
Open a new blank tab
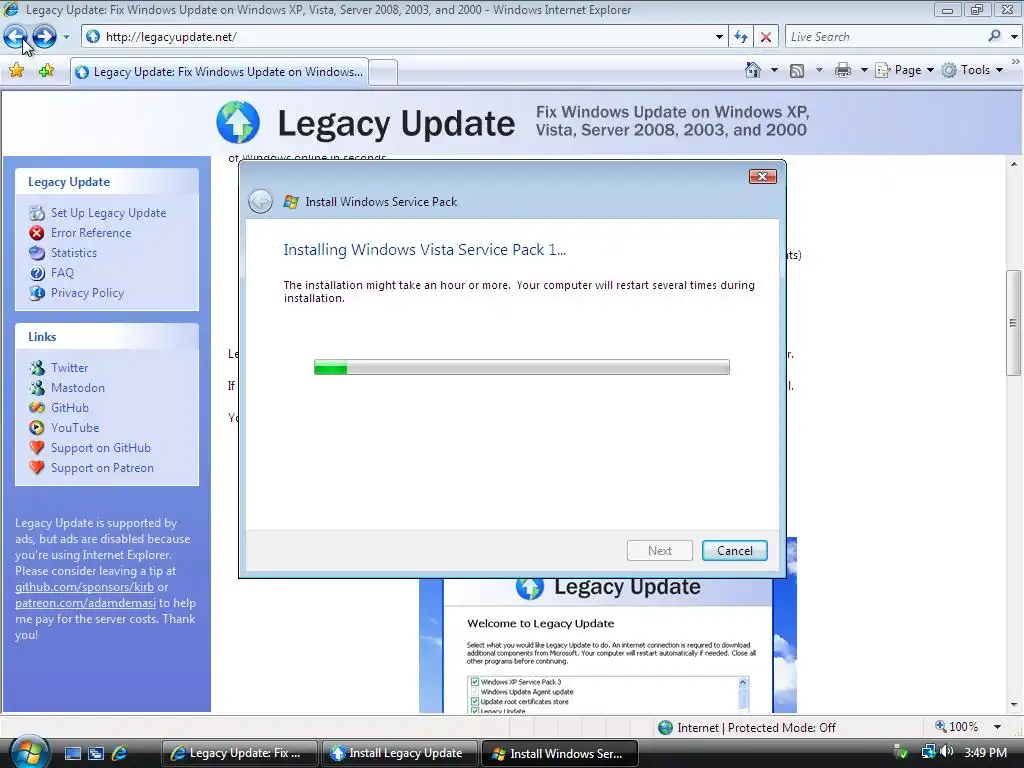(x=383, y=72)
